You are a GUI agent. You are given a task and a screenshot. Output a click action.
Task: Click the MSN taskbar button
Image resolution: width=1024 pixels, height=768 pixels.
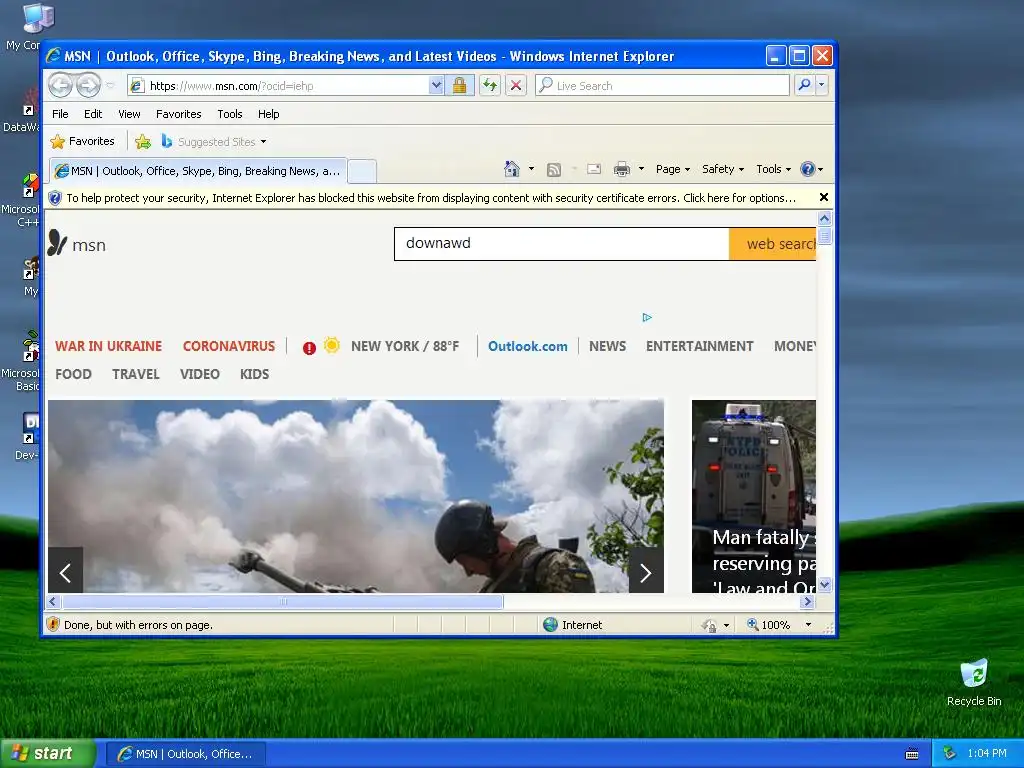tap(185, 754)
